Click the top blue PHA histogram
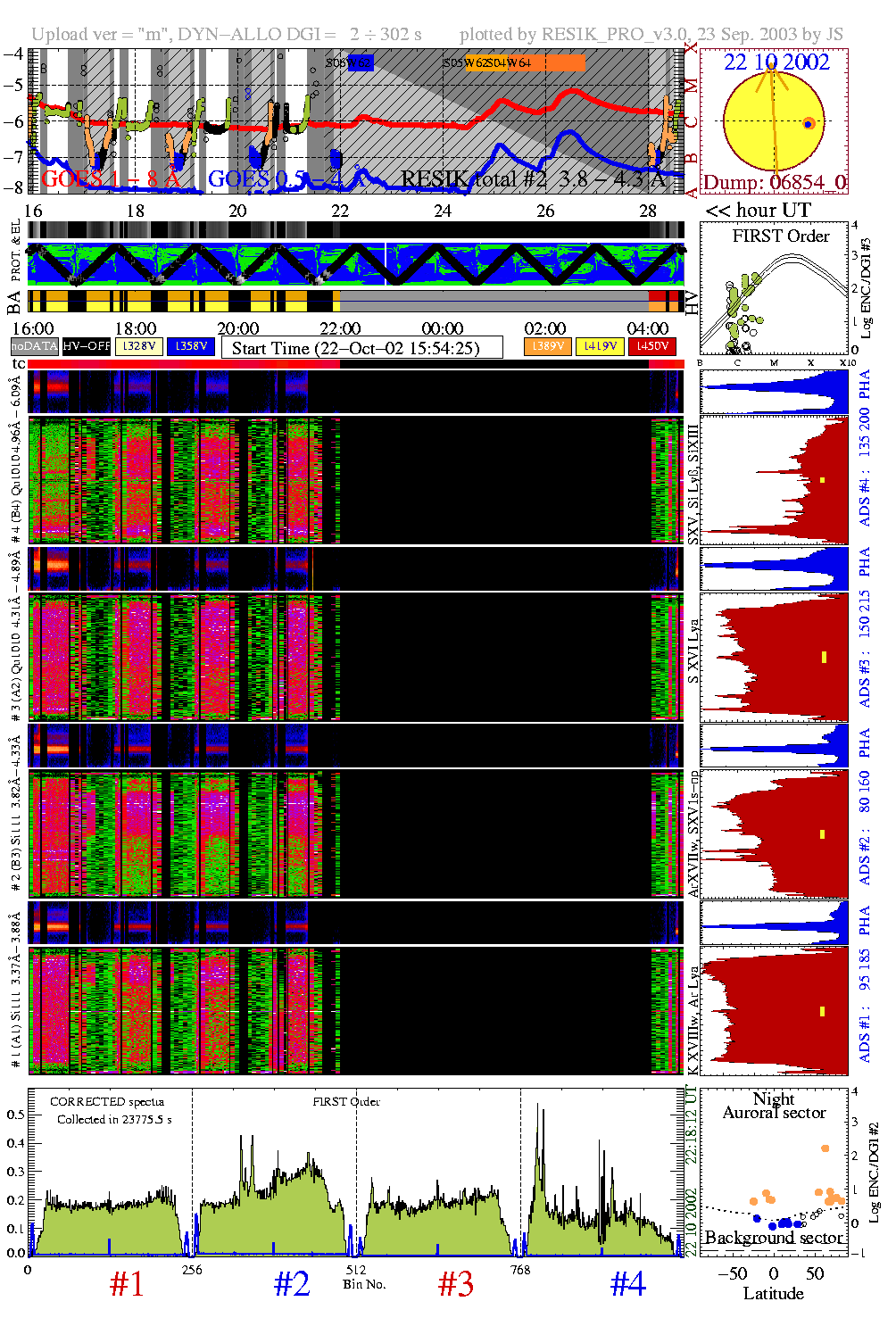The width and height of the screenshot is (896, 1318). click(774, 392)
